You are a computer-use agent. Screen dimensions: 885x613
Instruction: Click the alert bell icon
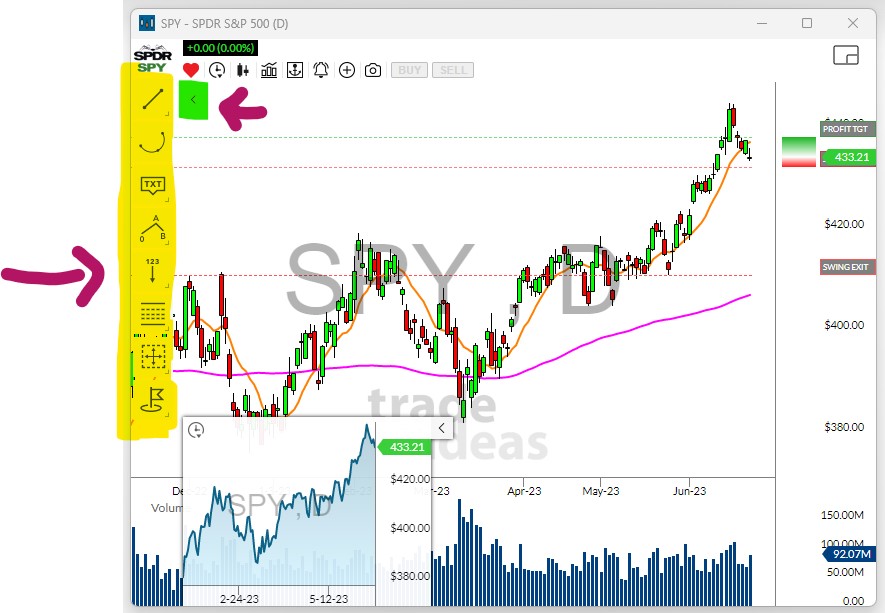321,70
